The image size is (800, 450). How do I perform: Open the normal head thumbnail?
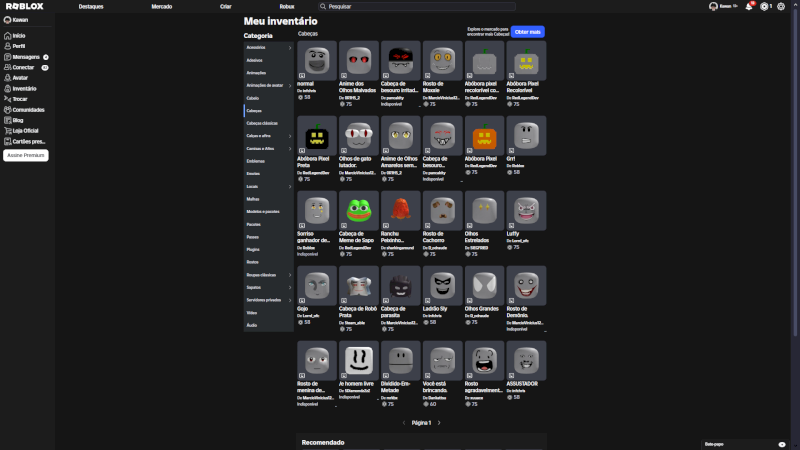tap(317, 61)
